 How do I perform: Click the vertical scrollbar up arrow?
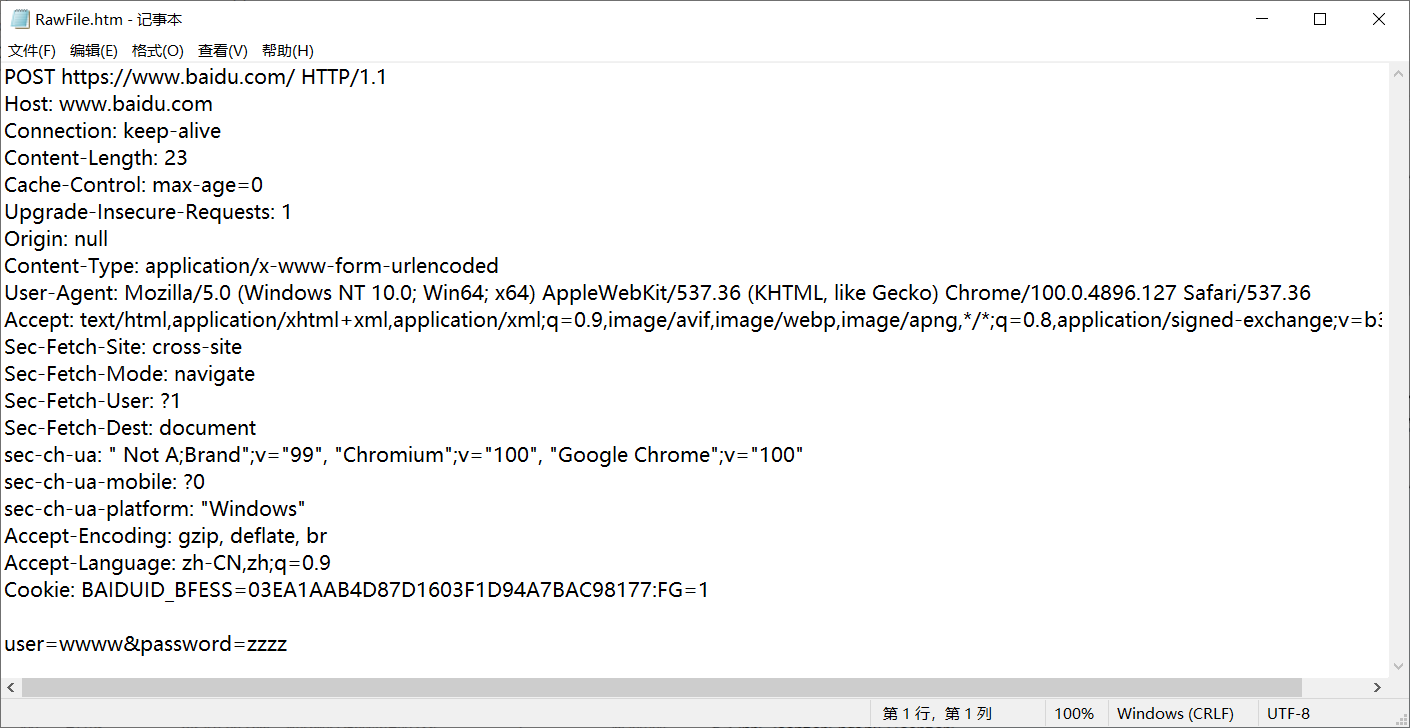(x=1398, y=73)
